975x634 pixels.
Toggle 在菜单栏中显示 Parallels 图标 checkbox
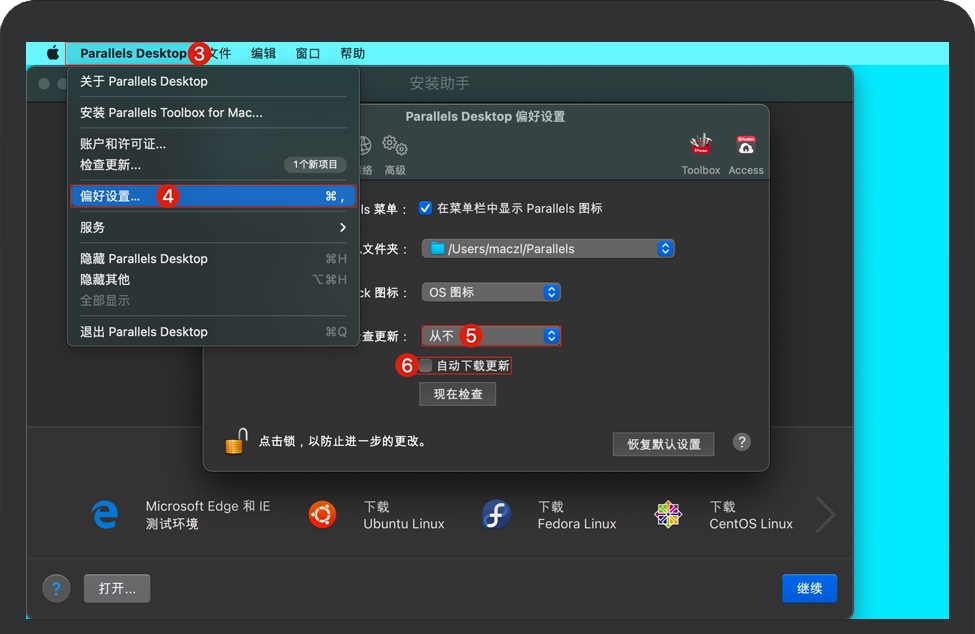tap(425, 208)
